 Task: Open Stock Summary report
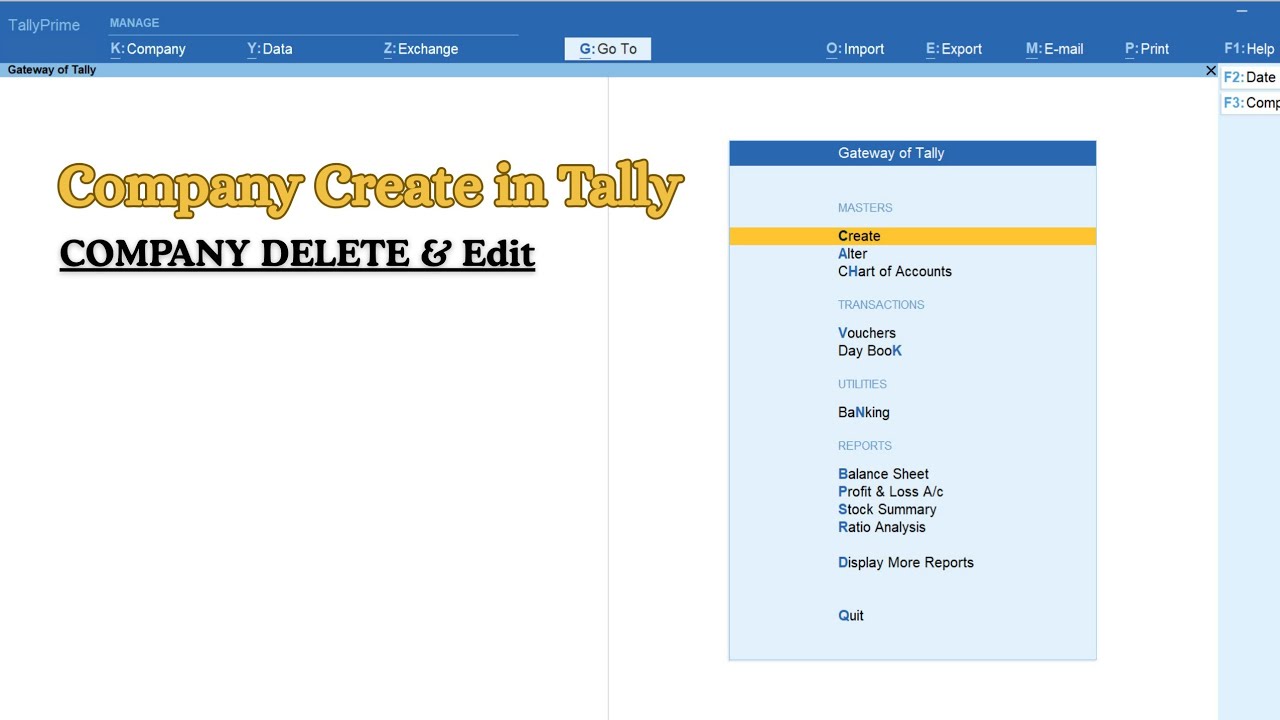[887, 509]
